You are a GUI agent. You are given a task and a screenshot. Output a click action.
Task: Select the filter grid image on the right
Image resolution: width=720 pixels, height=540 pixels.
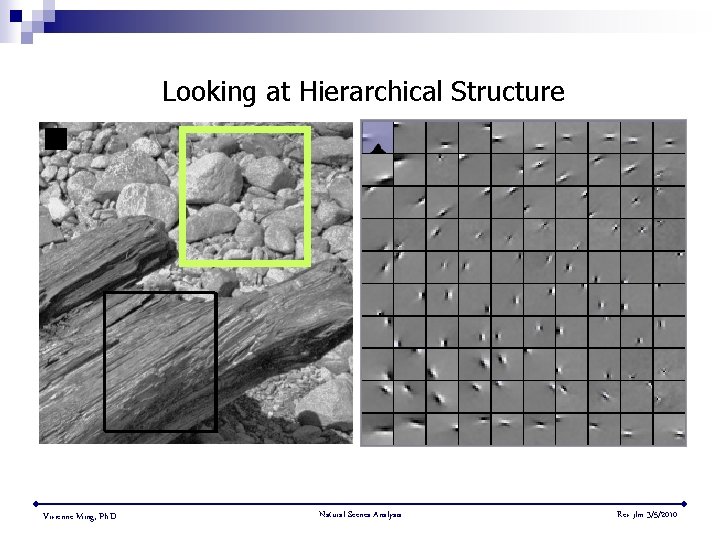click(523, 283)
